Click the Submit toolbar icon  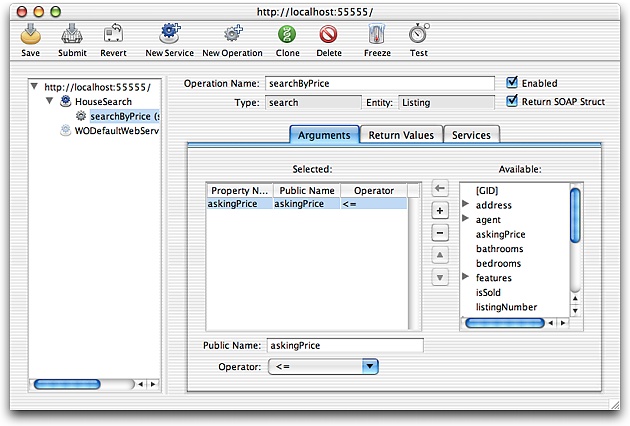[72, 34]
